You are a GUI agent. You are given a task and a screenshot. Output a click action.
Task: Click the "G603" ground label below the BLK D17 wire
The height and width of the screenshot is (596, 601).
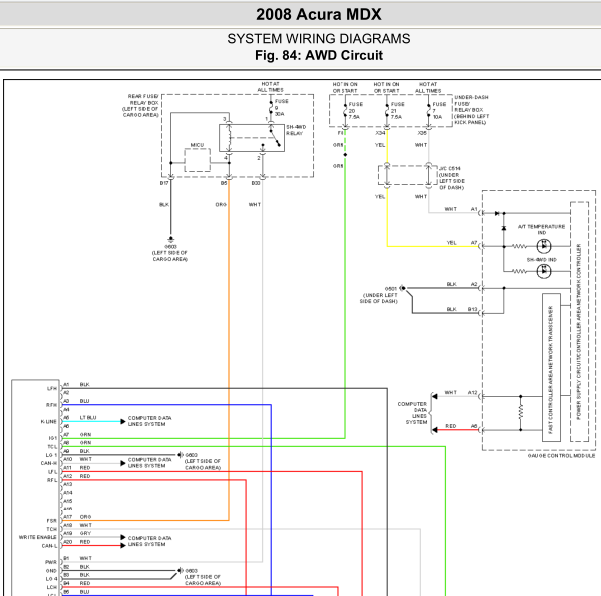pos(170,247)
